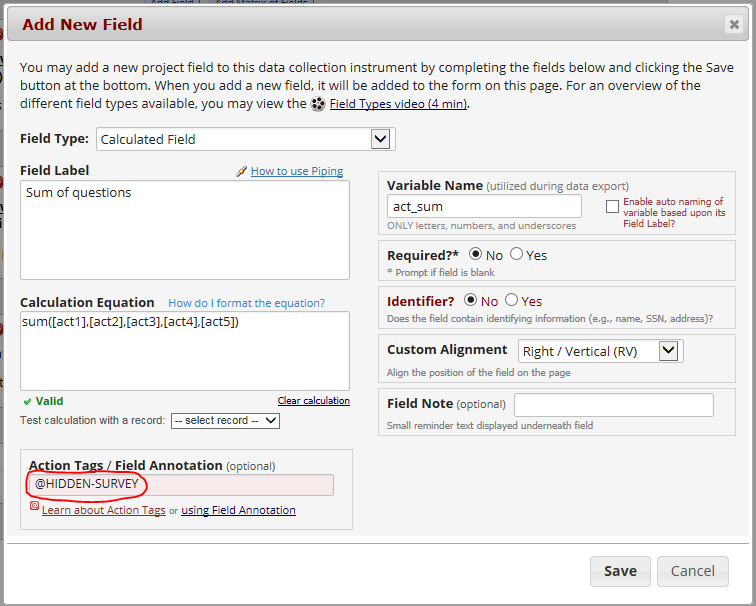Click the red action tag icon beside Learn about Action Tags
The width and height of the screenshot is (756, 606).
pos(34,507)
